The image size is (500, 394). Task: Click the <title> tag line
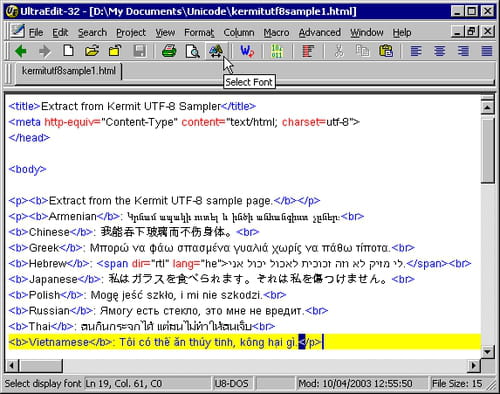point(132,106)
